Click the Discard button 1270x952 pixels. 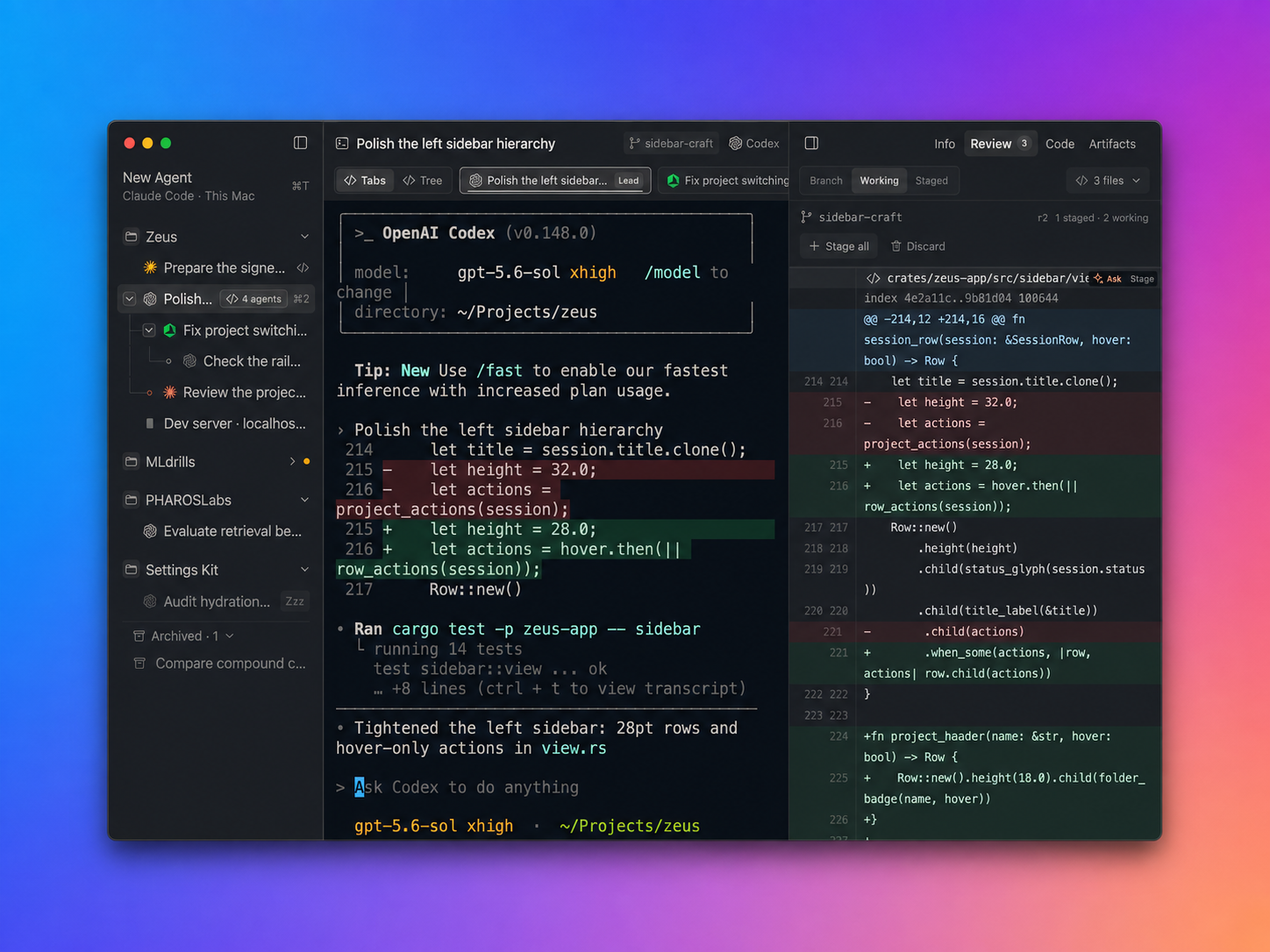point(918,246)
